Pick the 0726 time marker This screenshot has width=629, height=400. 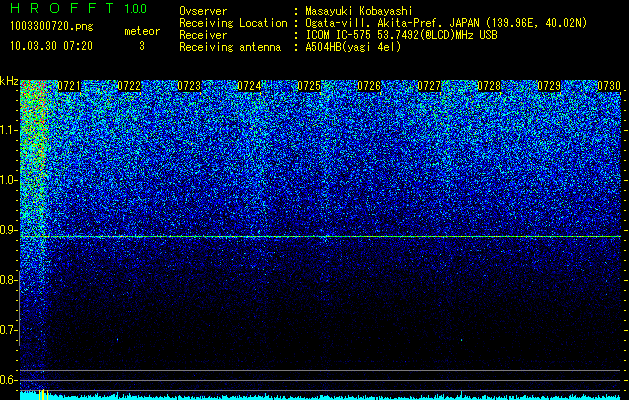pyautogui.click(x=369, y=86)
